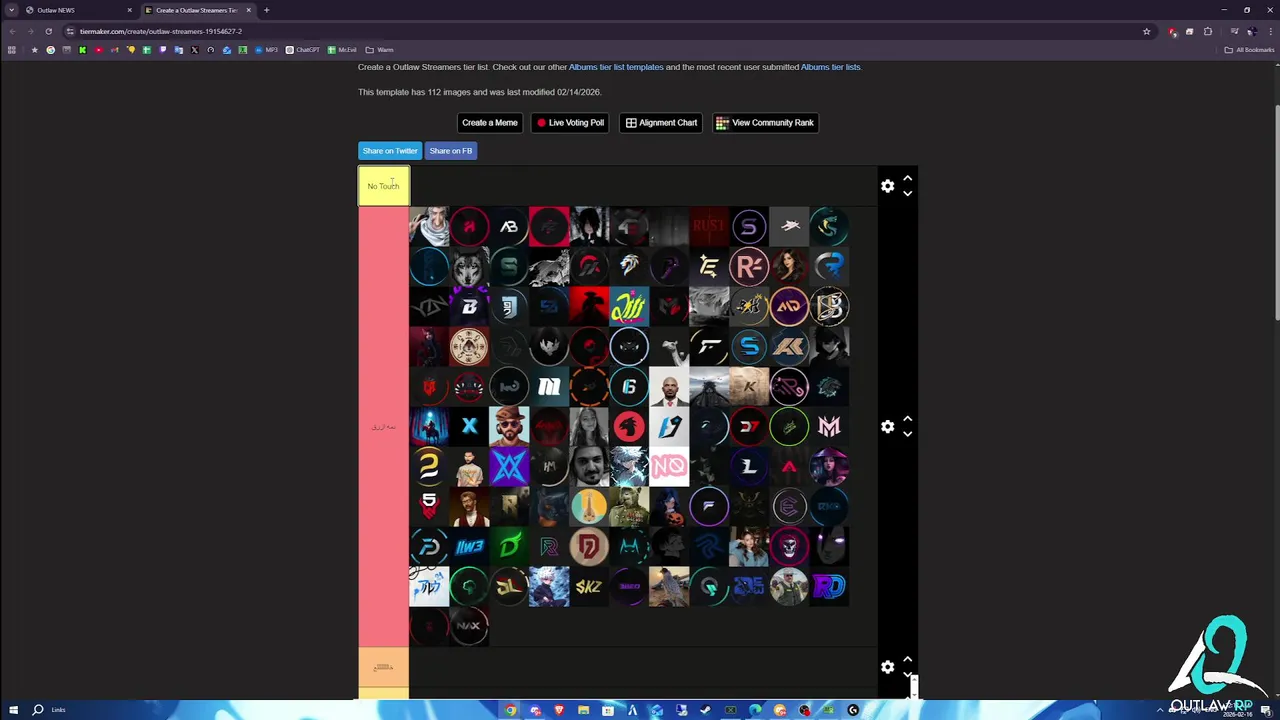Bookmark this page with the star
This screenshot has width=1280, height=720.
coord(1146,31)
